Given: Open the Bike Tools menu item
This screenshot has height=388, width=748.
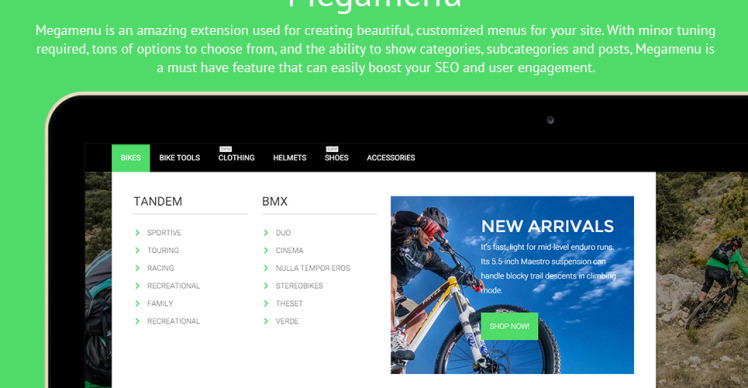Looking at the screenshot, I should (179, 158).
